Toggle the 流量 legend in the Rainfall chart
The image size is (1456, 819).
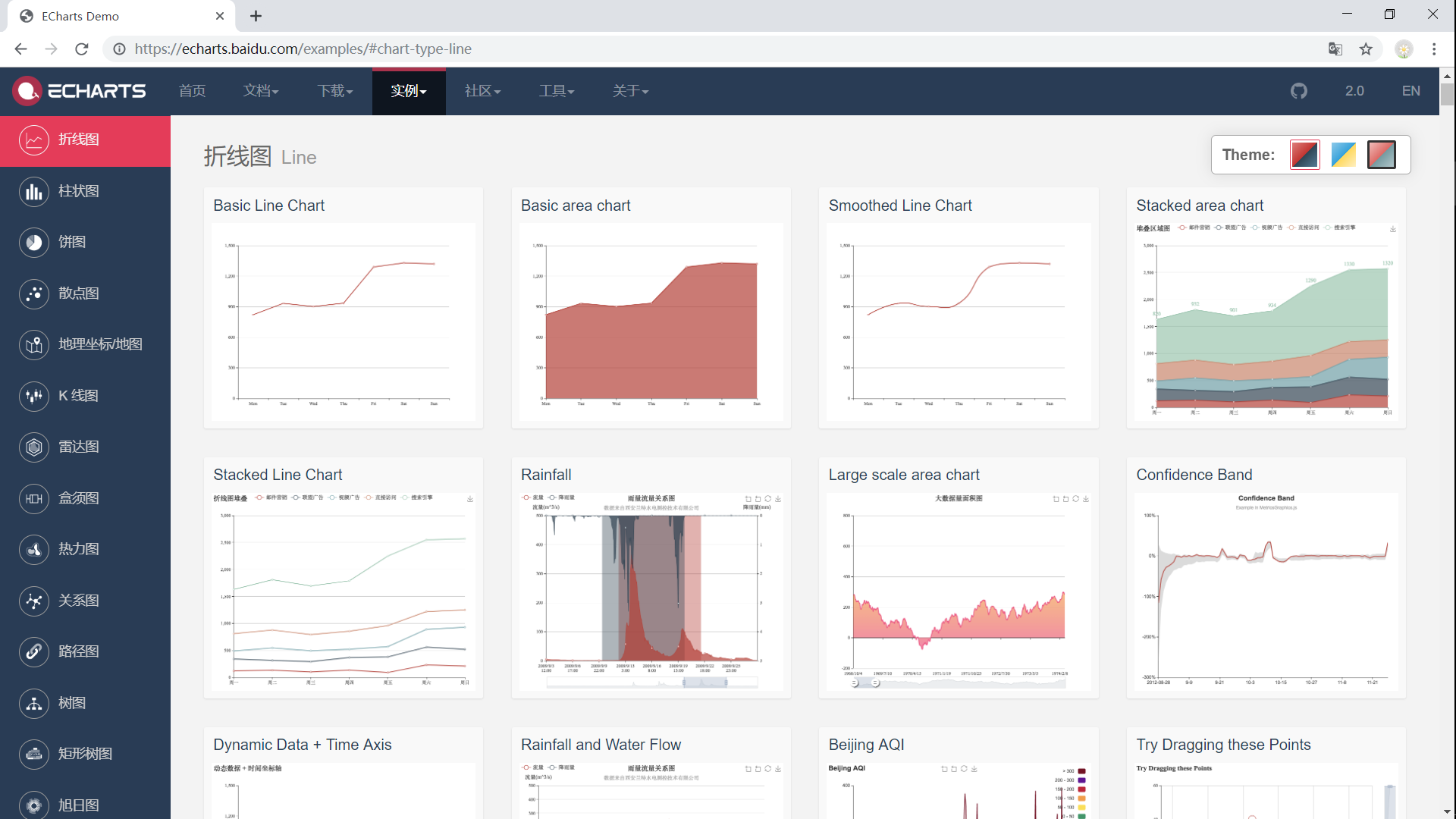tap(533, 497)
